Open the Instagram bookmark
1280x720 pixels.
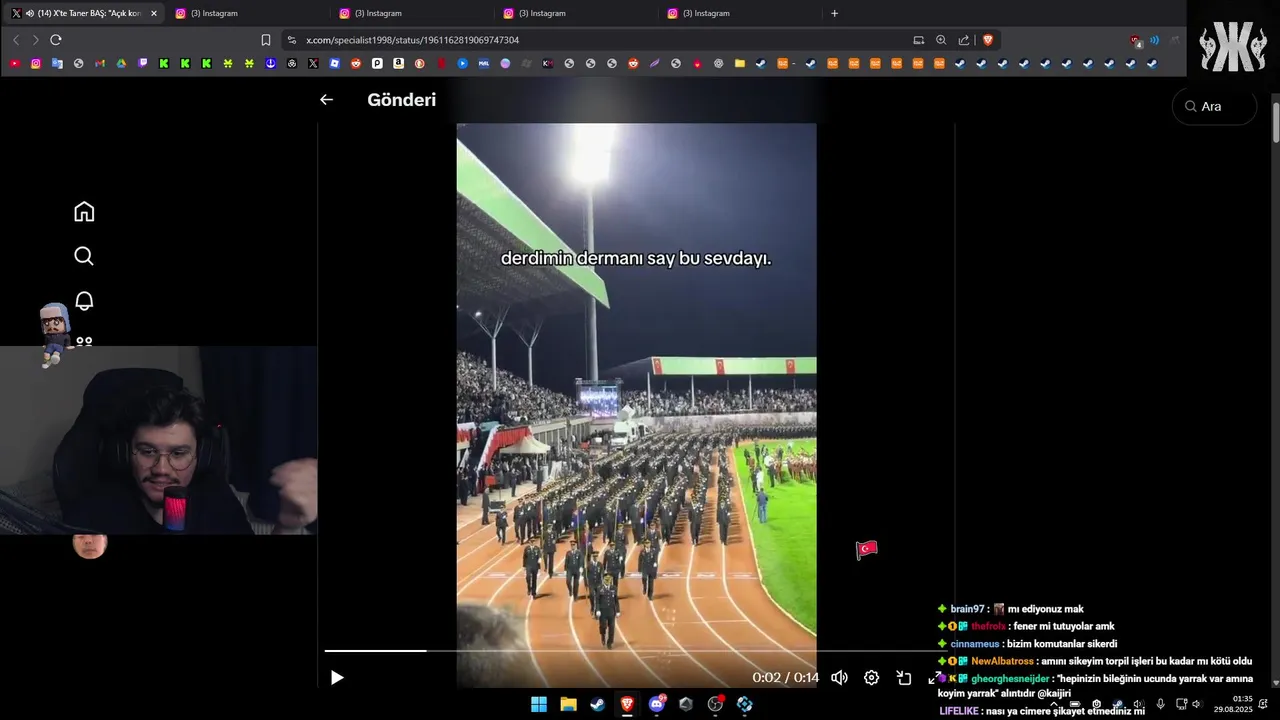pyautogui.click(x=36, y=63)
